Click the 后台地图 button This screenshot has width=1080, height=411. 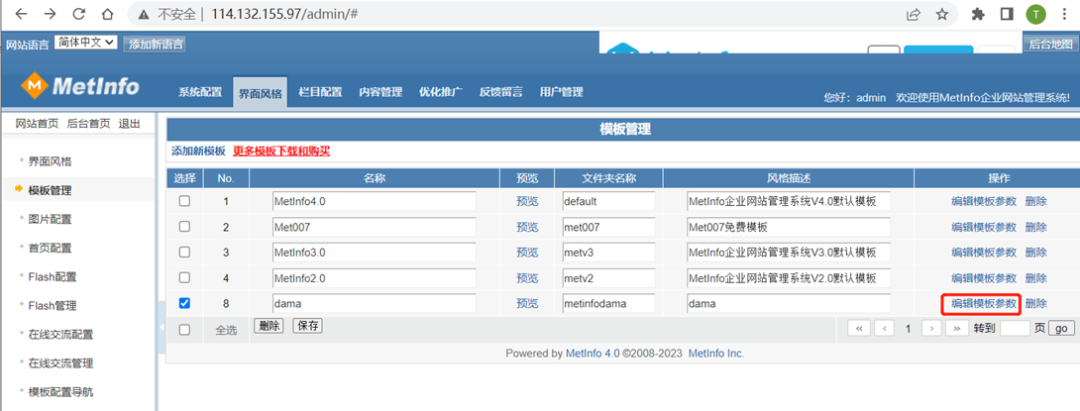point(1050,43)
